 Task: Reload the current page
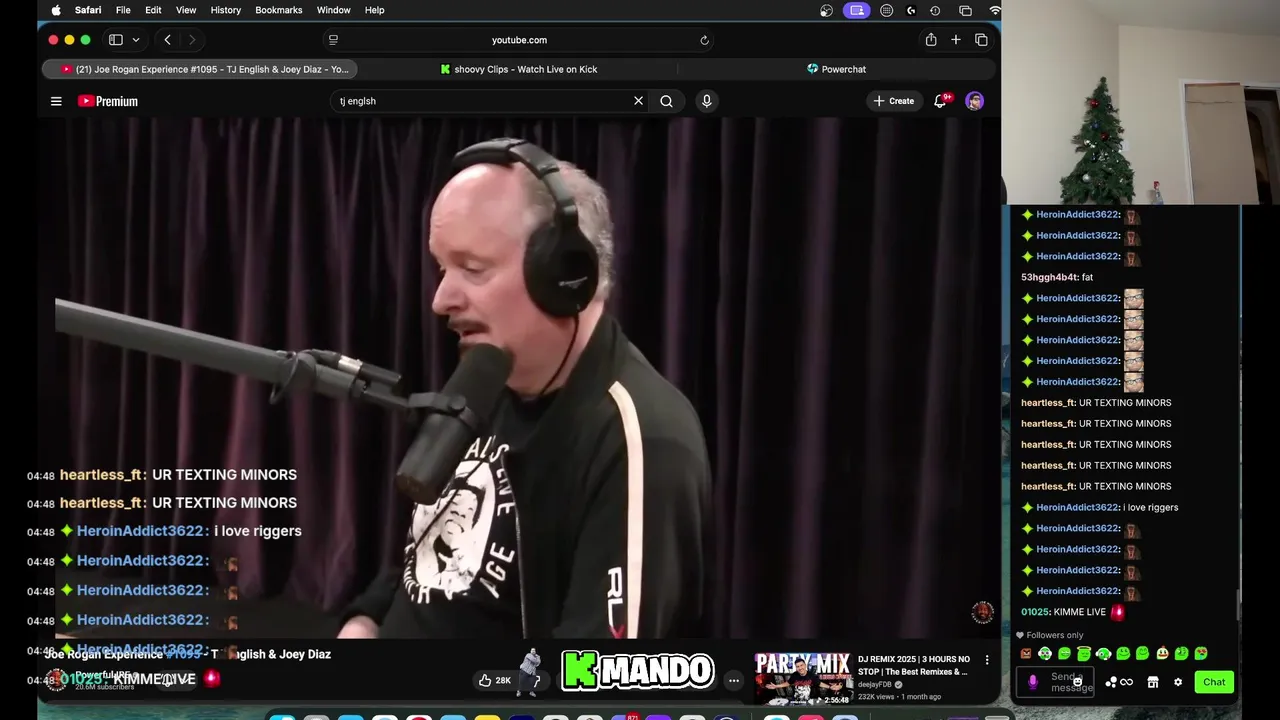[x=704, y=40]
